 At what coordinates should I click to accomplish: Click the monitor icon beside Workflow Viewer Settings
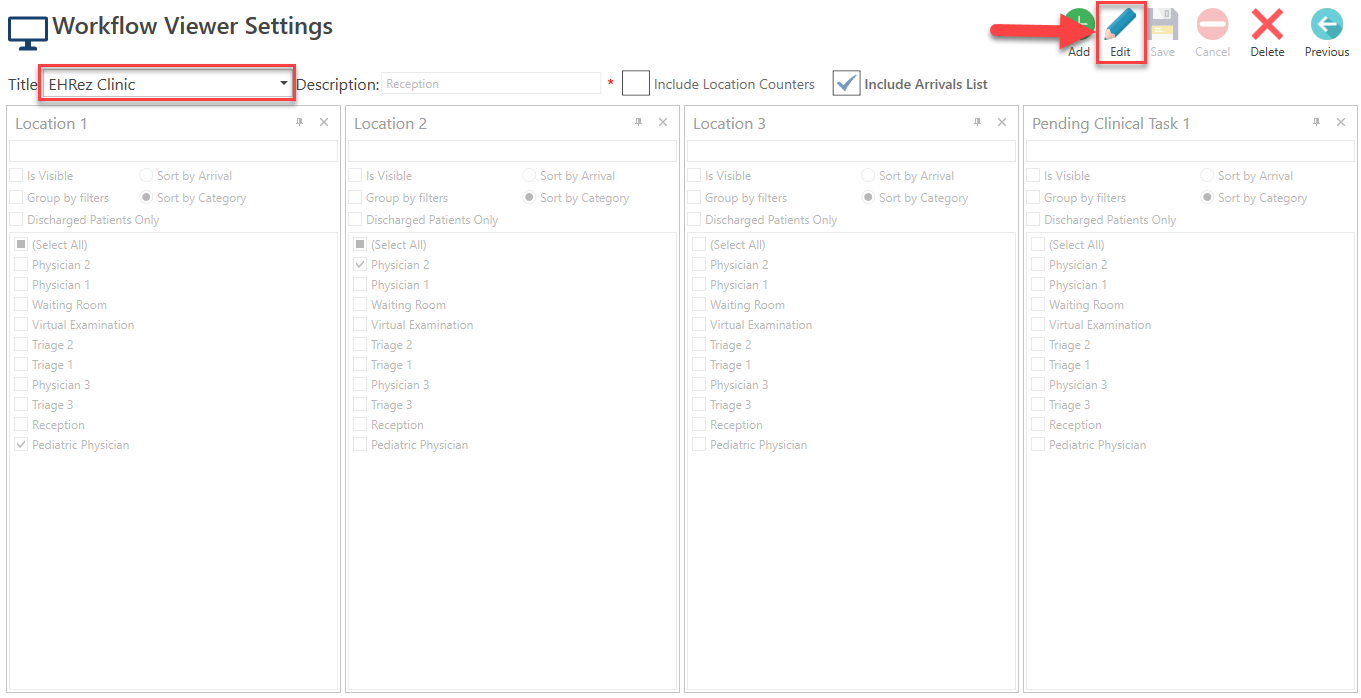point(27,33)
